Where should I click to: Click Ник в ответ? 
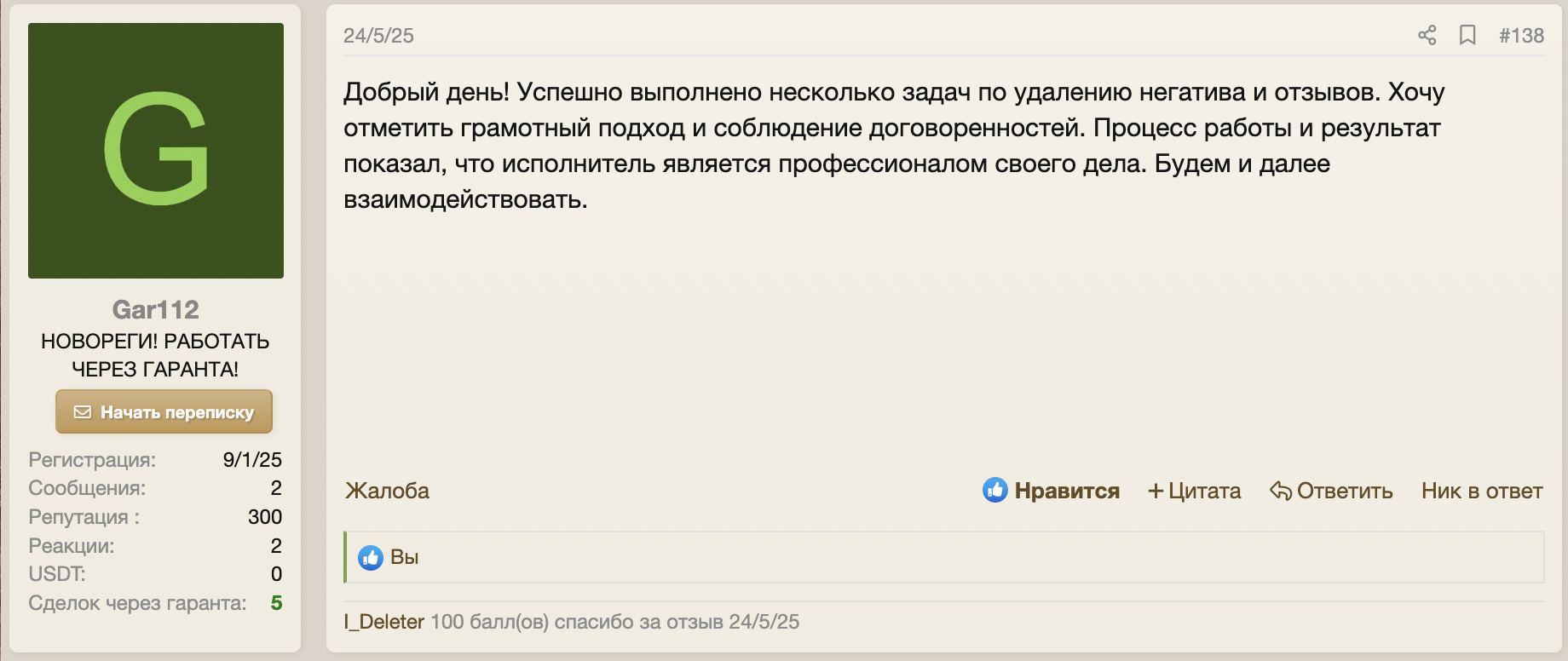(x=1481, y=491)
